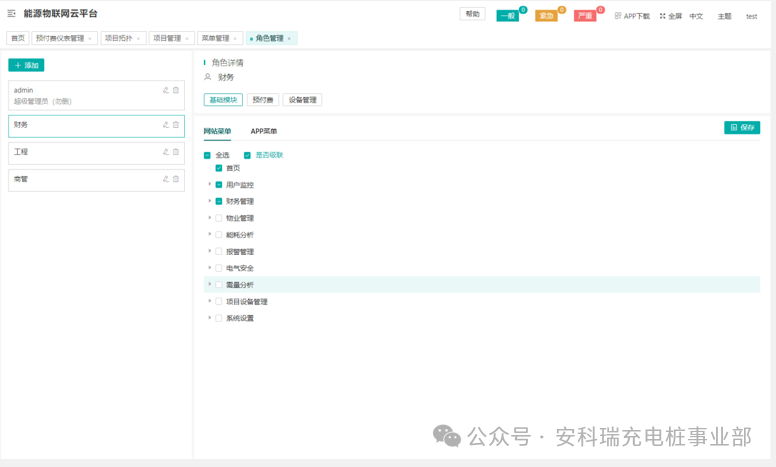Switch to the 首页 page tab
776x467 pixels.
(18, 38)
